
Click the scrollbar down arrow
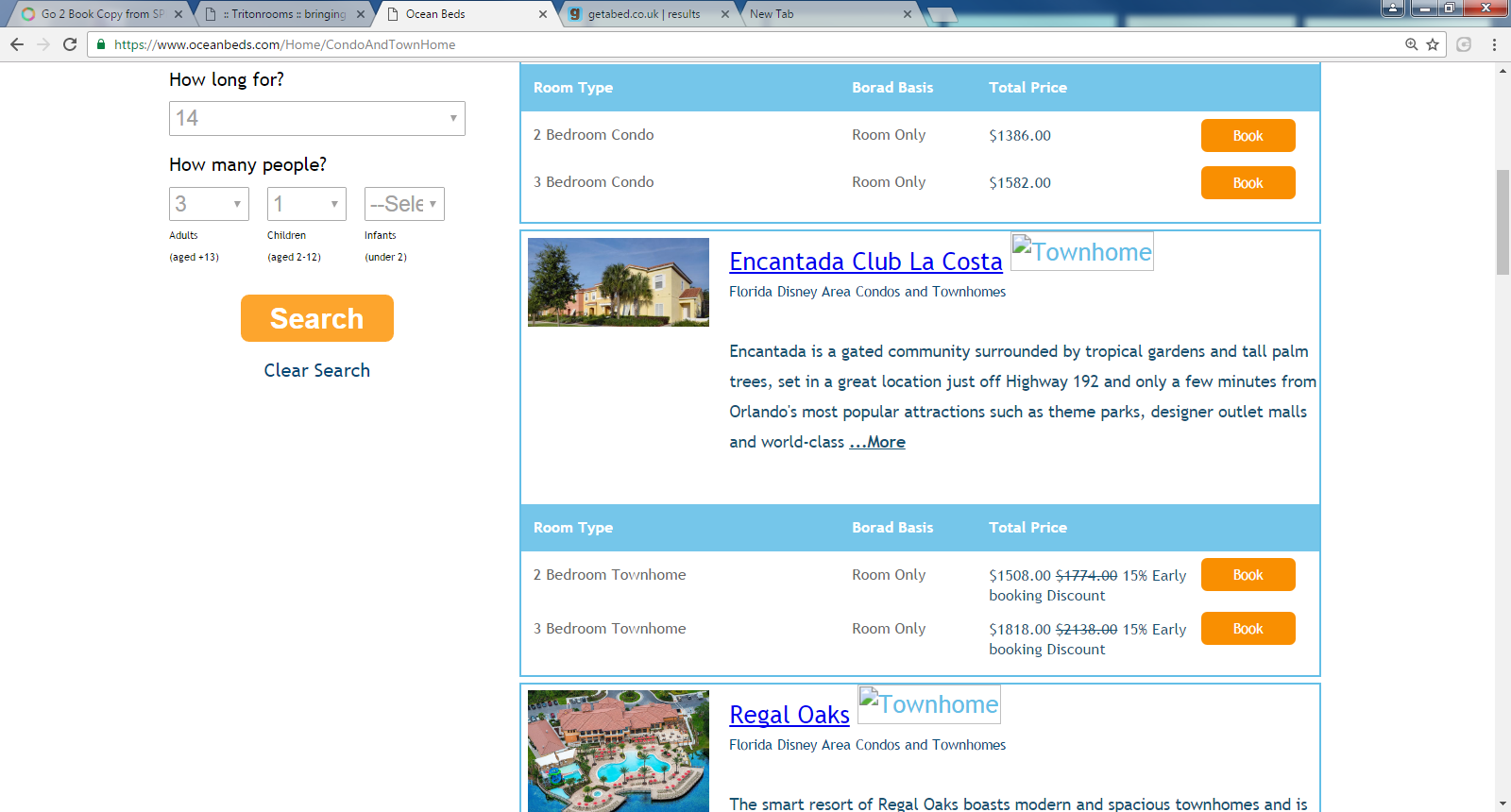pos(1503,804)
